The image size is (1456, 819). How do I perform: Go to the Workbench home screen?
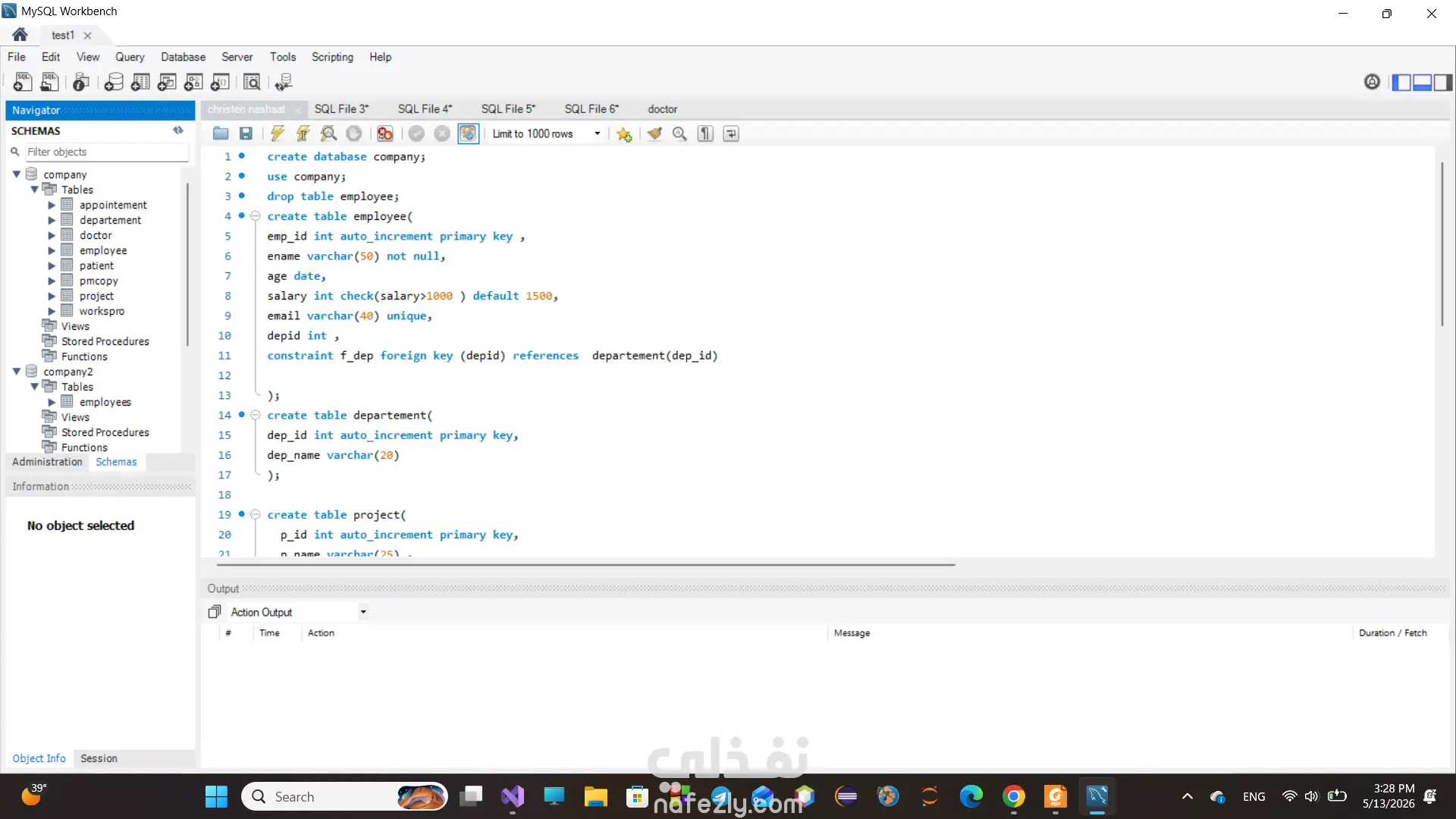(x=20, y=35)
